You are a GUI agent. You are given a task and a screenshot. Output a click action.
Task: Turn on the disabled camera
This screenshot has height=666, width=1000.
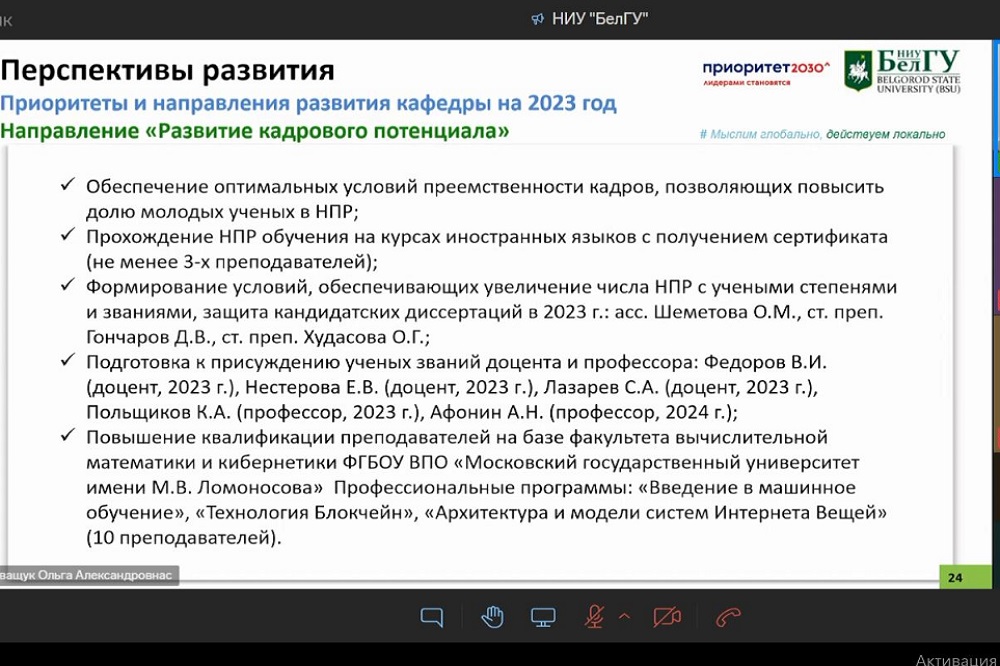[667, 617]
